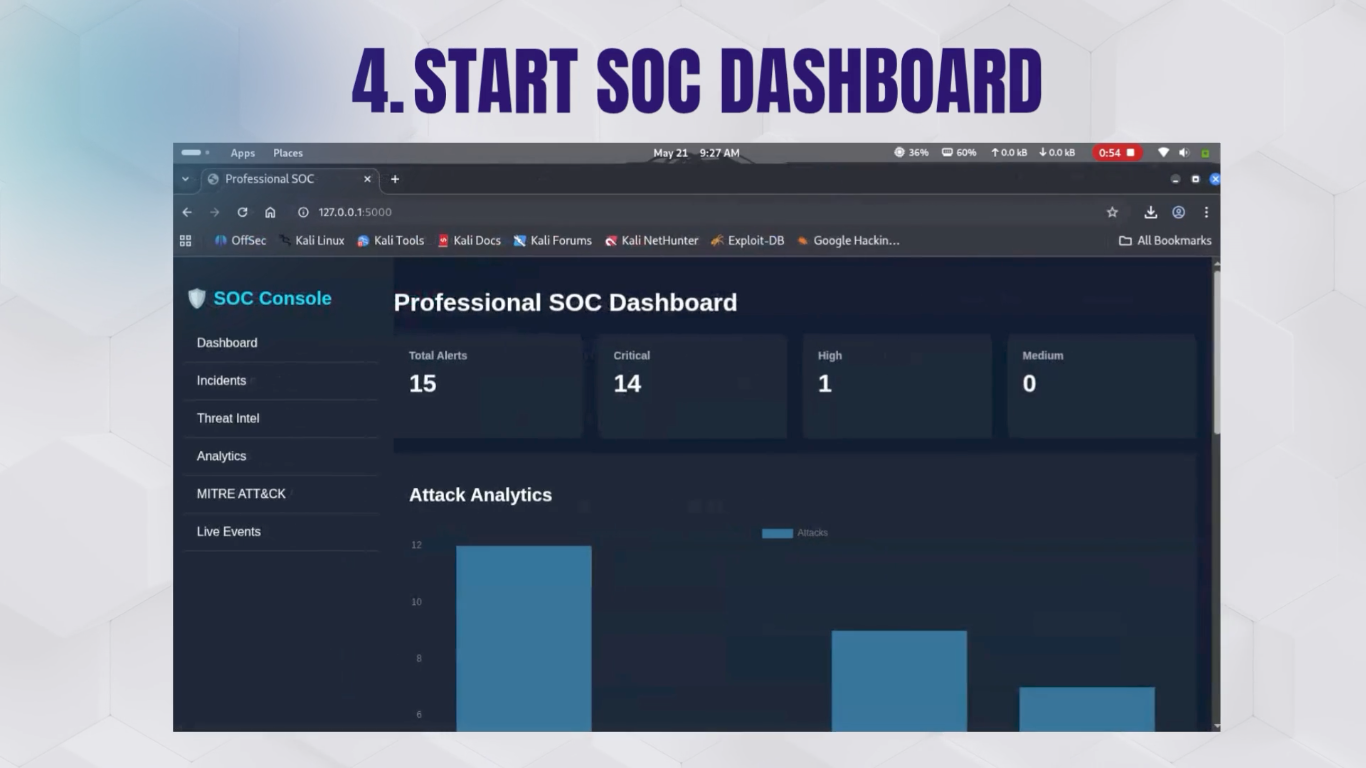Open the All Bookmarks folder
The image size is (1366, 768).
1165,240
